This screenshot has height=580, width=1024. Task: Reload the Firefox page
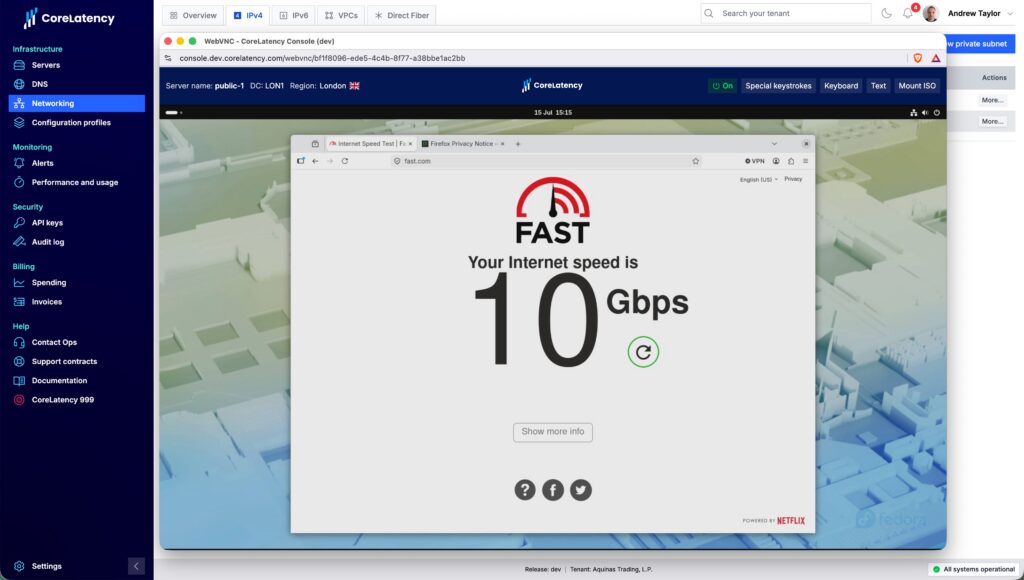pyautogui.click(x=345, y=161)
